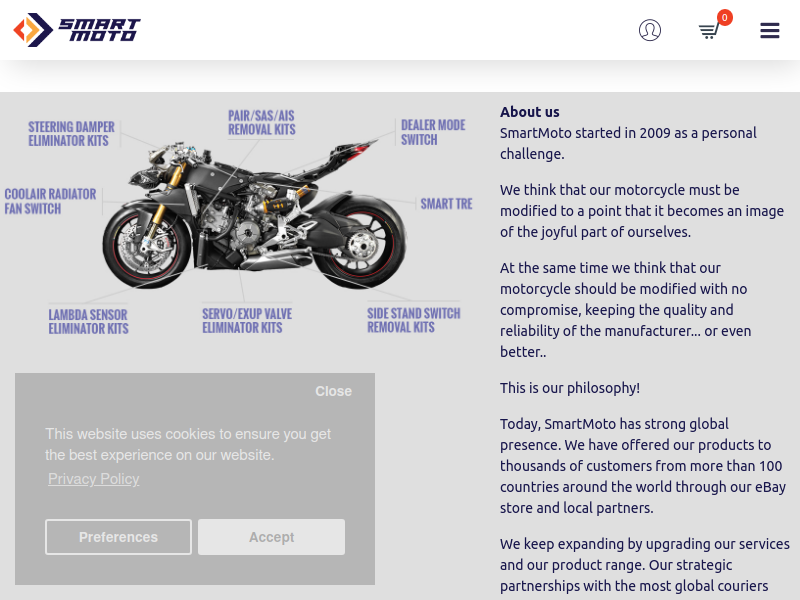Open the hamburger menu
The height and width of the screenshot is (600, 800).
[x=769, y=30]
